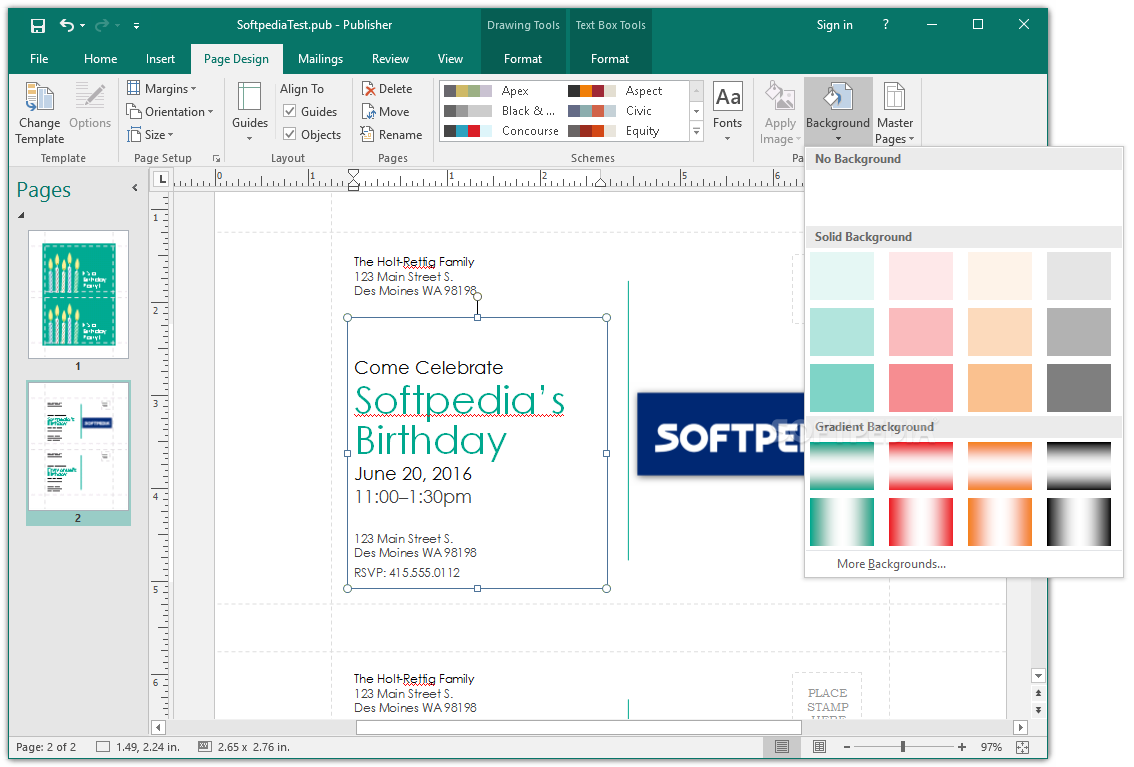Viewport: 1134px width, 767px height.
Task: Click the zoom out minus icon
Action: pyautogui.click(x=846, y=747)
